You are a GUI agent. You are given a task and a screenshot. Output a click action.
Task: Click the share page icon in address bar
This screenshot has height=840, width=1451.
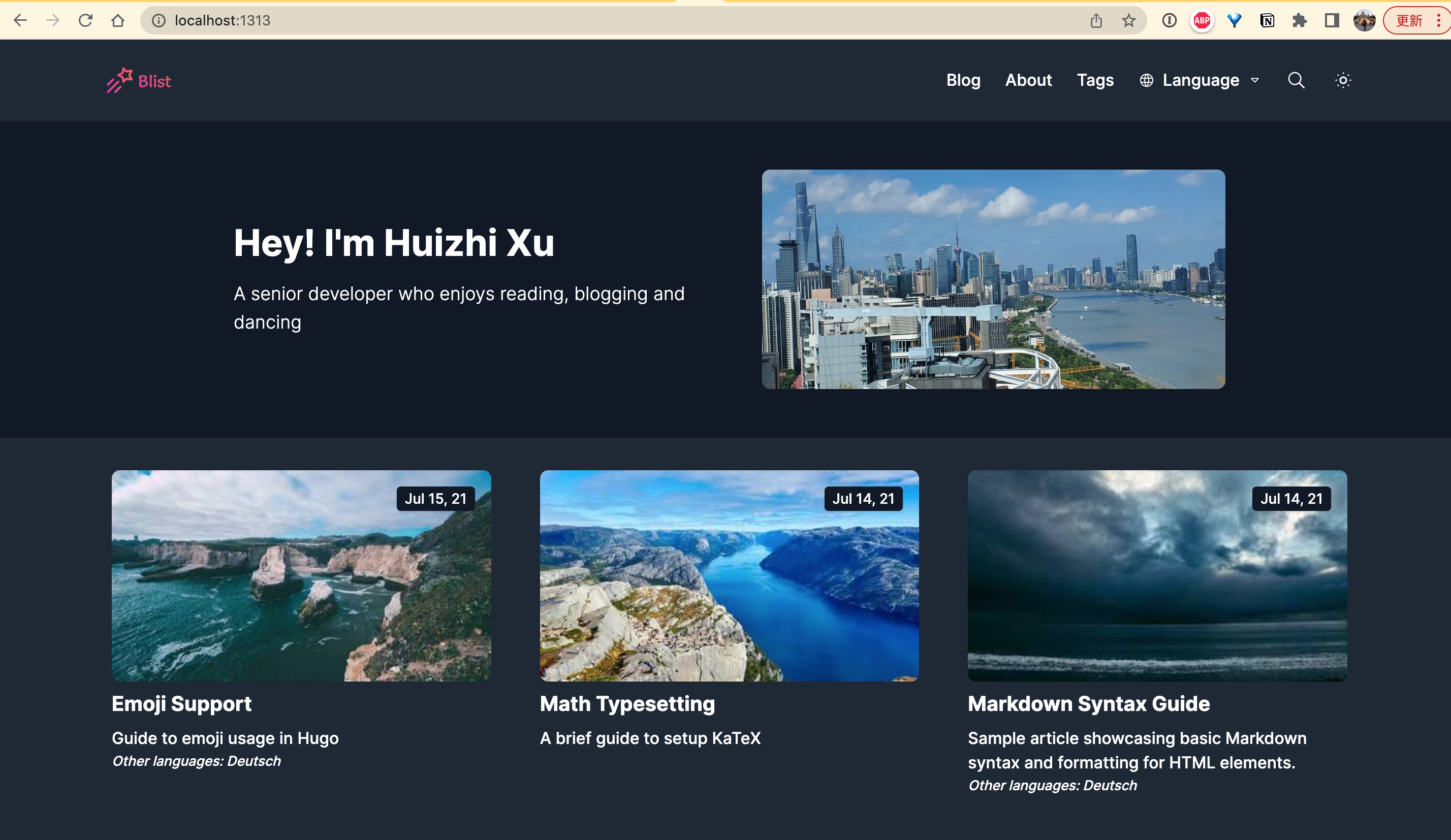1096,21
